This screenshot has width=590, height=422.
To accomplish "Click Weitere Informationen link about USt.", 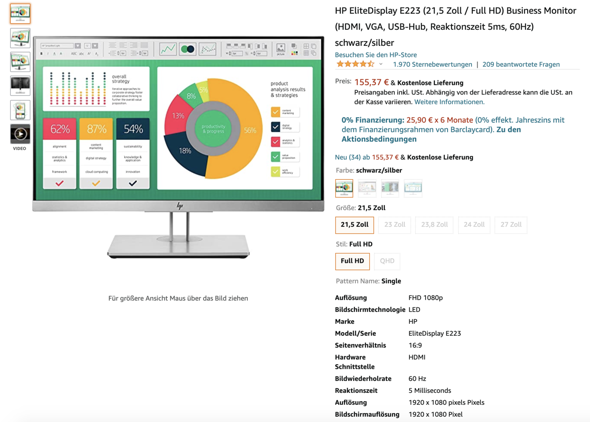I will click(449, 102).
